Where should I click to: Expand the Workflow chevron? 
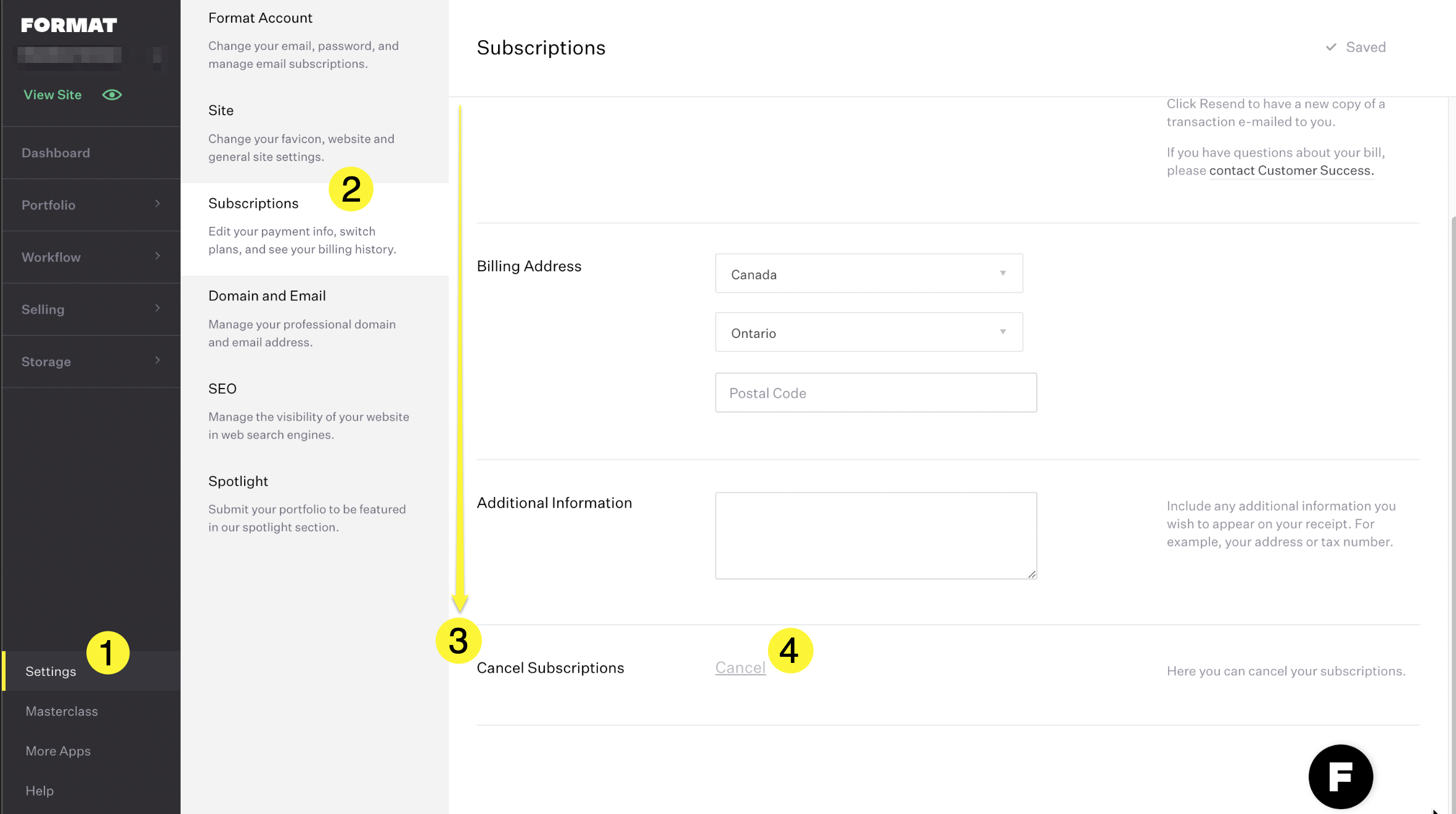click(x=158, y=256)
